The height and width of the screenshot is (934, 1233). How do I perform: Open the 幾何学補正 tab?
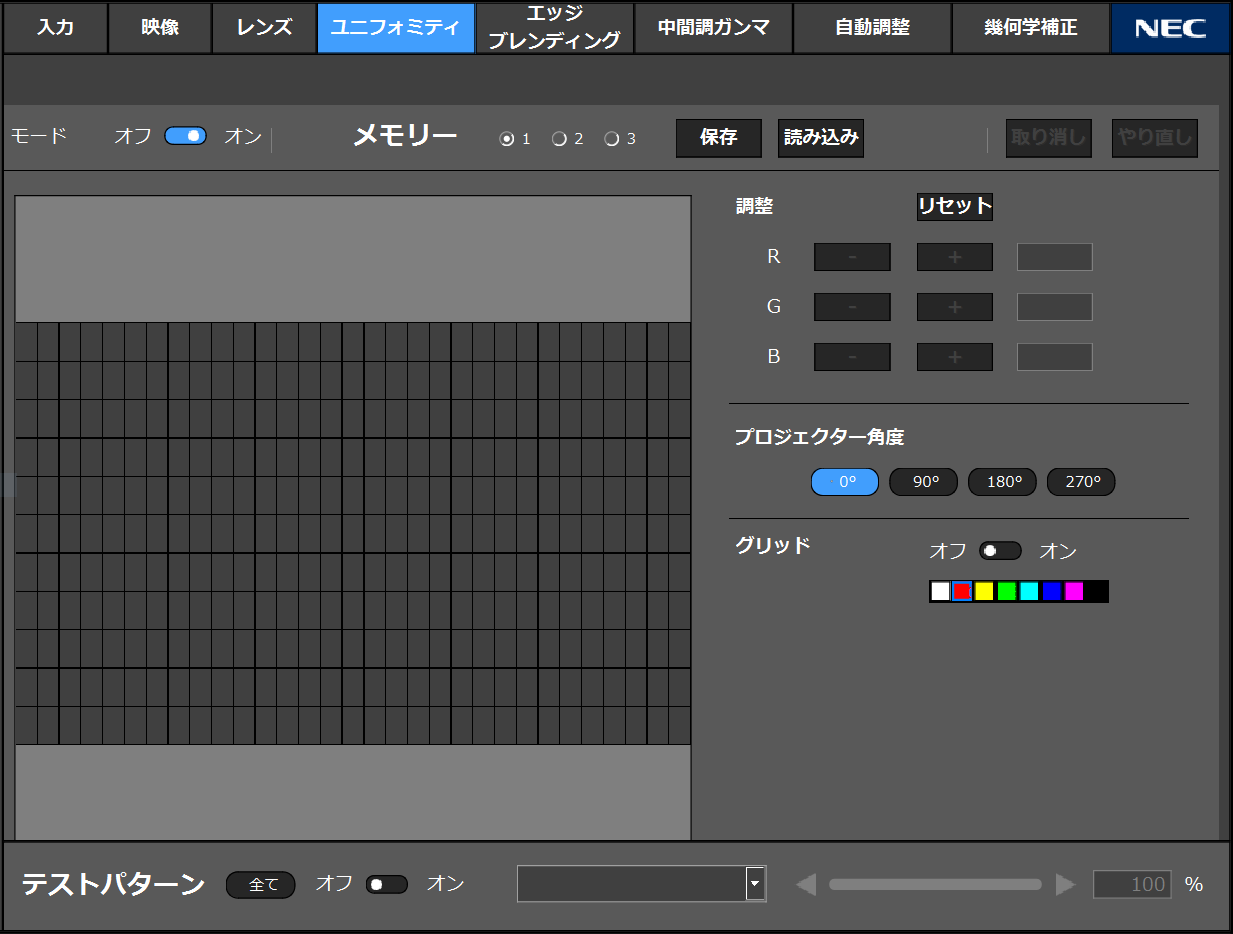tap(1030, 28)
